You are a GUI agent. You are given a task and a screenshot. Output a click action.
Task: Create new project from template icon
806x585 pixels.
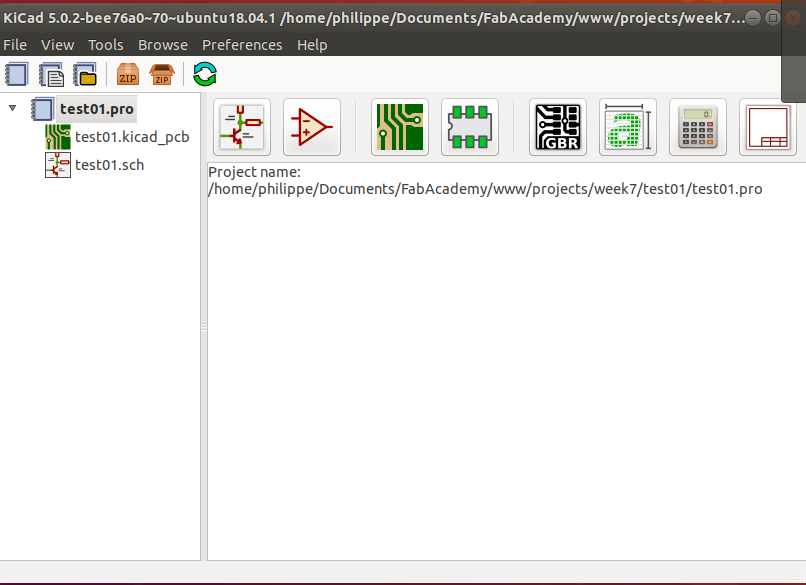tap(51, 75)
